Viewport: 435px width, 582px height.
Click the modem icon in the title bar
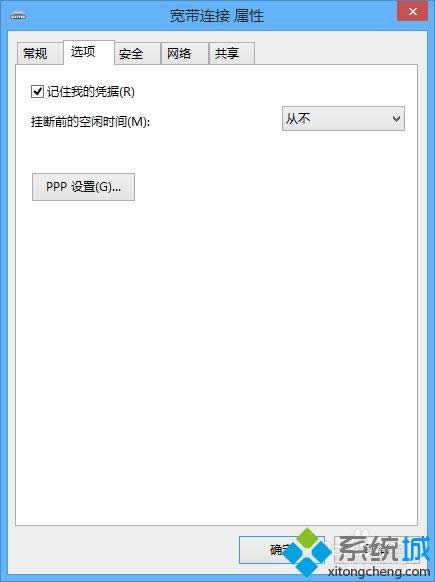click(18, 17)
